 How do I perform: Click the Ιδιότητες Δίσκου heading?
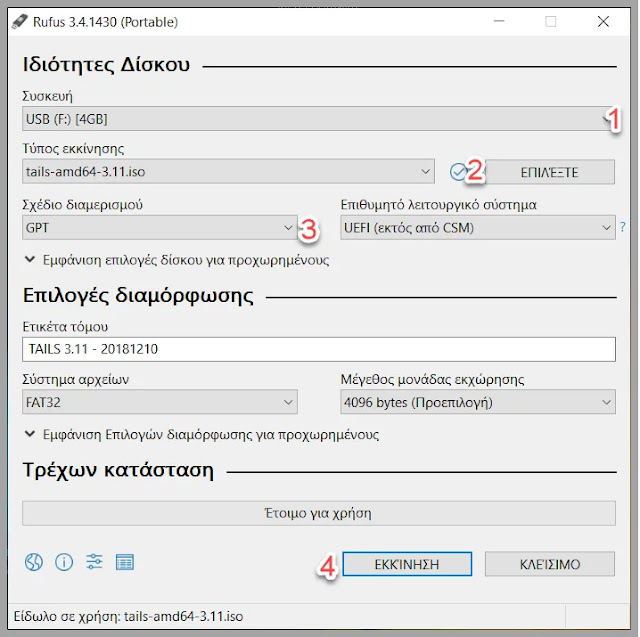tap(106, 65)
